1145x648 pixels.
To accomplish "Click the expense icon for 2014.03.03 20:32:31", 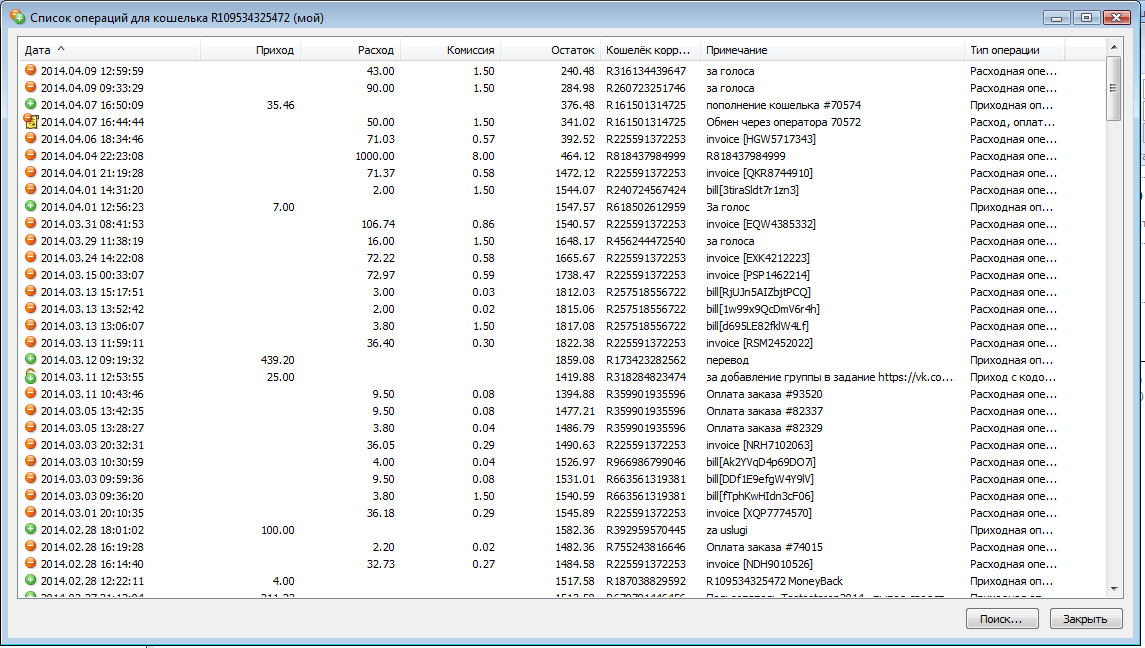I will 30,444.
